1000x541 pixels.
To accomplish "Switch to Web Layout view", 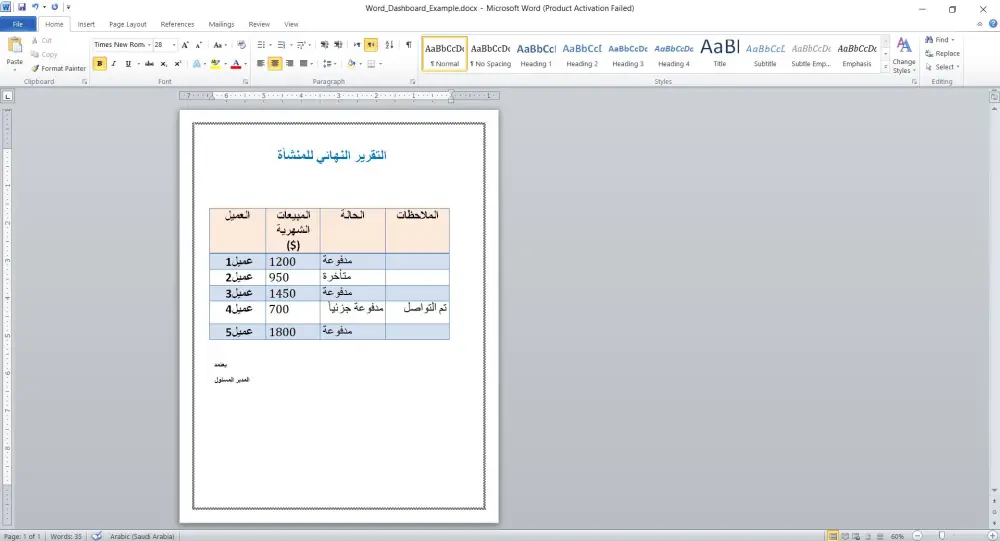I will (857, 536).
